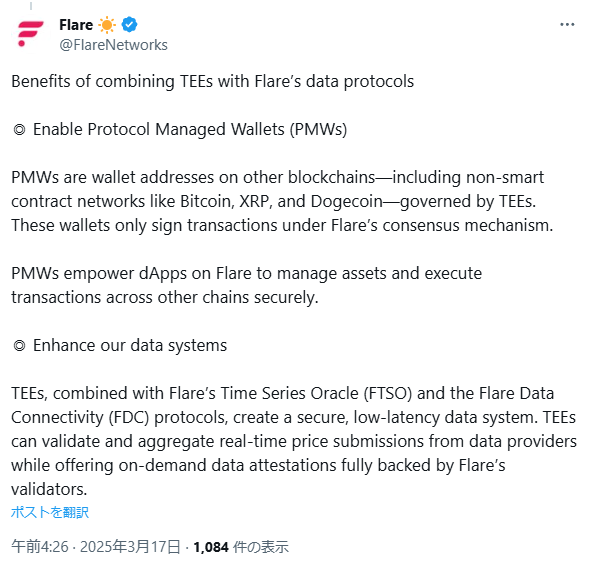Click the PMWs empower dApps paragraph
Screen dimensions: 593x565
247,286
